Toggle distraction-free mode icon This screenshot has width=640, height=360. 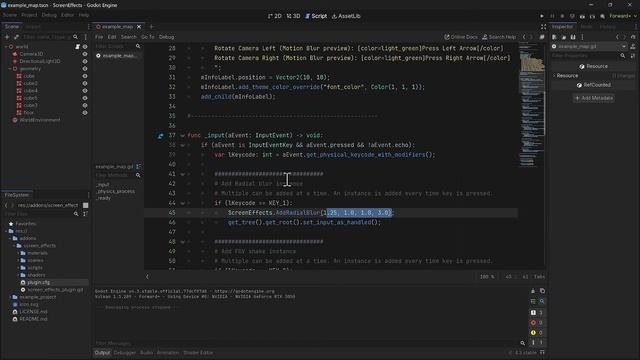click(543, 27)
